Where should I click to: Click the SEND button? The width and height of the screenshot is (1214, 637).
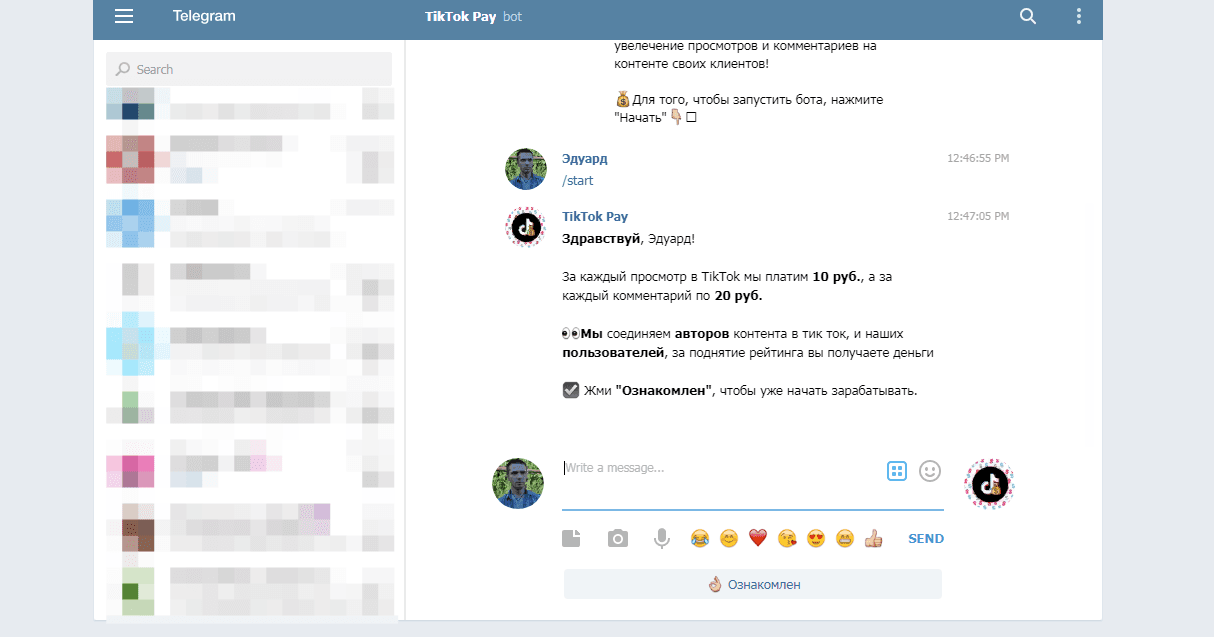pos(925,539)
